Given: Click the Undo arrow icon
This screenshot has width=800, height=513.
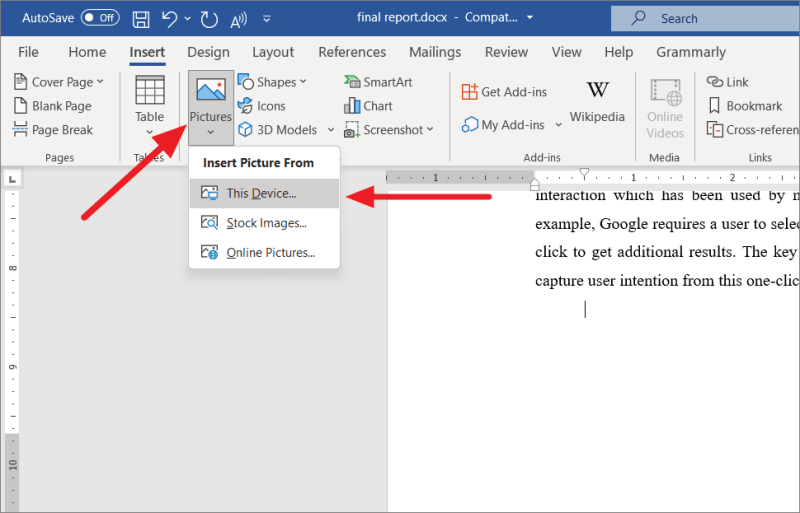Looking at the screenshot, I should (170, 19).
